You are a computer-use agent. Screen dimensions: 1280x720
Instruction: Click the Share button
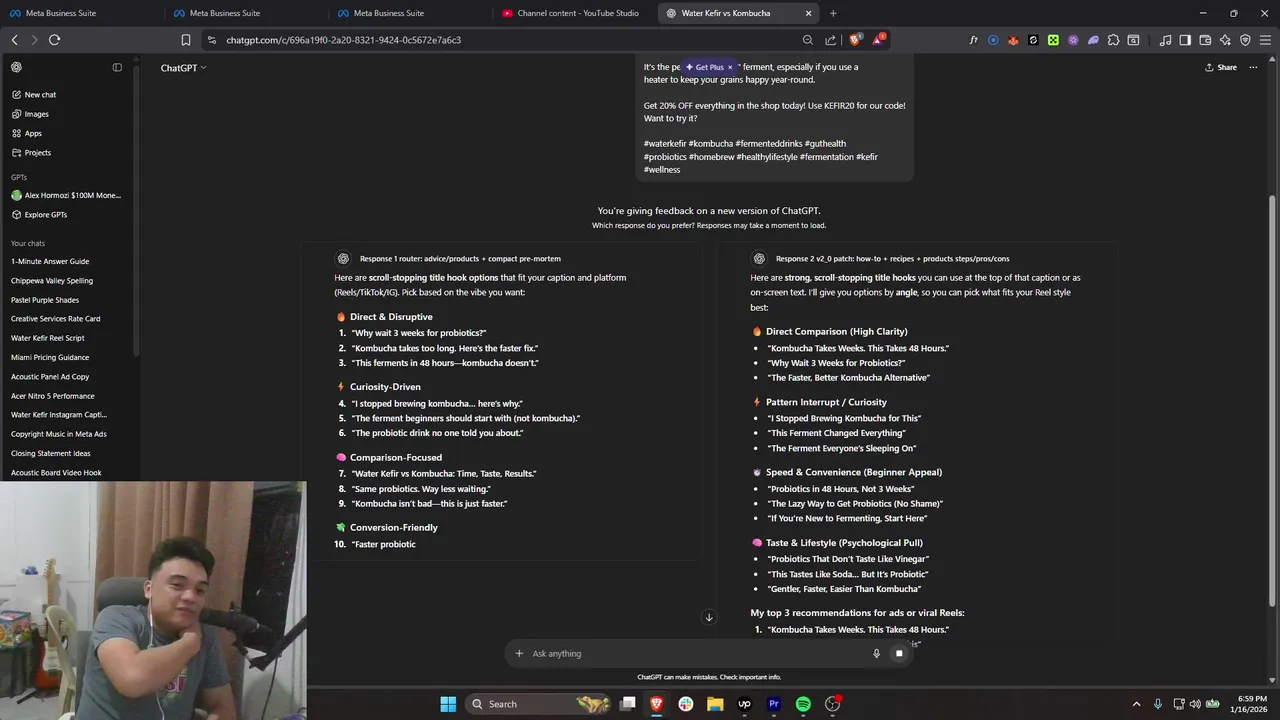click(1221, 67)
